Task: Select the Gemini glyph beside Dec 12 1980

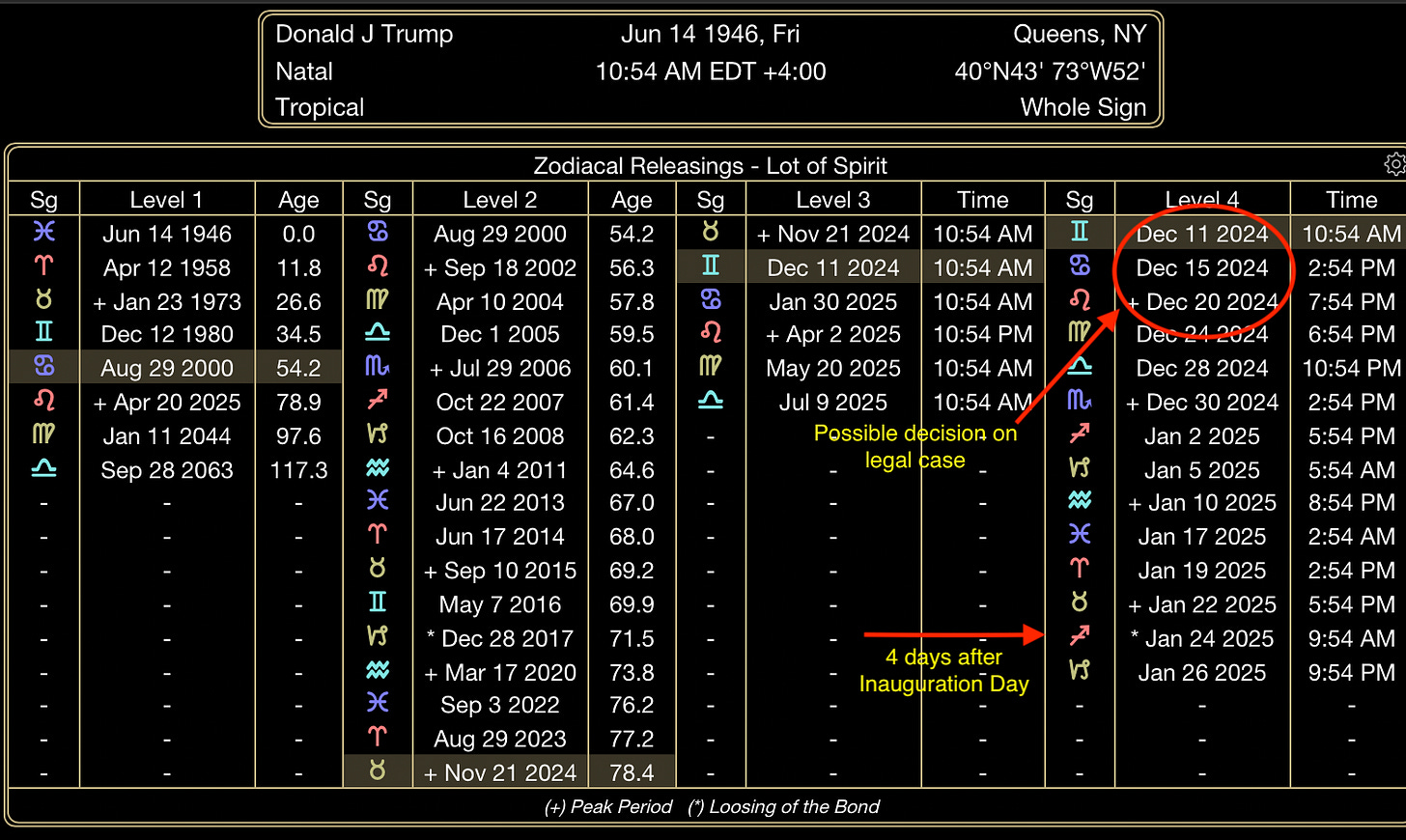Action: pyautogui.click(x=43, y=333)
